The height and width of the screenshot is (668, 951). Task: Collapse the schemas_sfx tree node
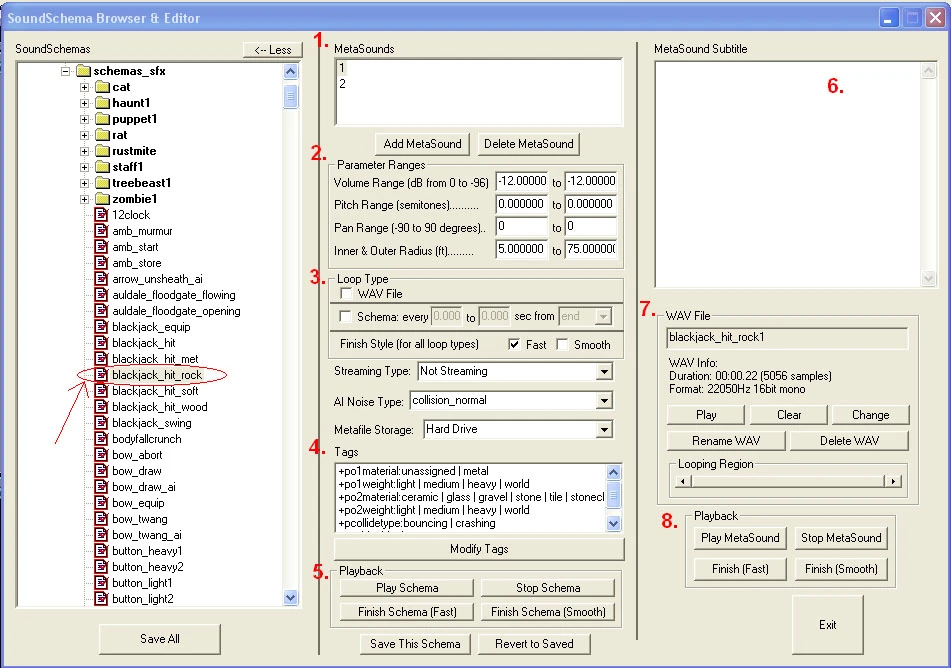click(x=66, y=72)
